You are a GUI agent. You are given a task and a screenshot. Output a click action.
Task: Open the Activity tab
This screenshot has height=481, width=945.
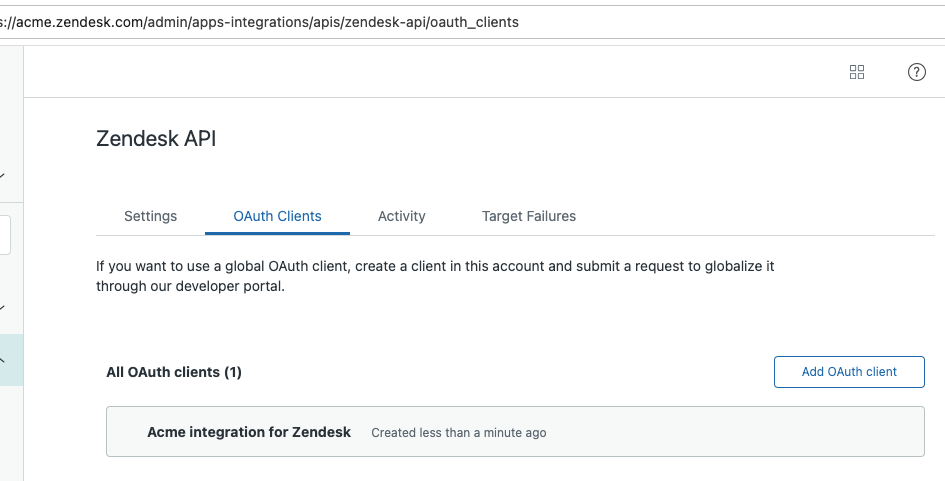[401, 216]
